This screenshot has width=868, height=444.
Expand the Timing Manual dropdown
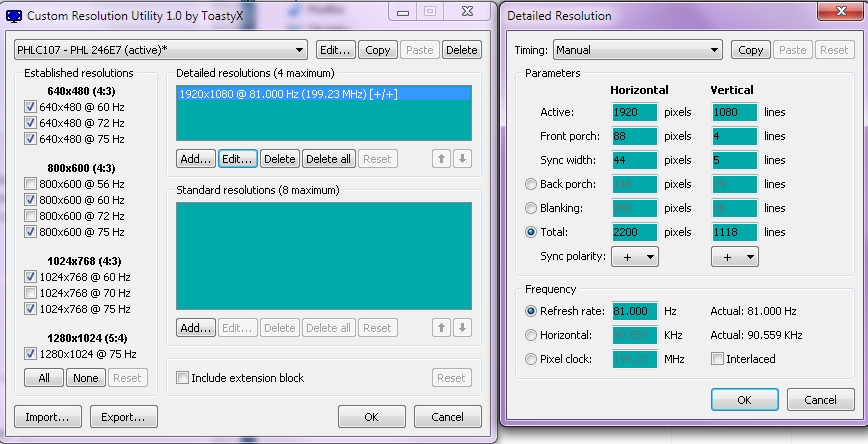[636, 50]
